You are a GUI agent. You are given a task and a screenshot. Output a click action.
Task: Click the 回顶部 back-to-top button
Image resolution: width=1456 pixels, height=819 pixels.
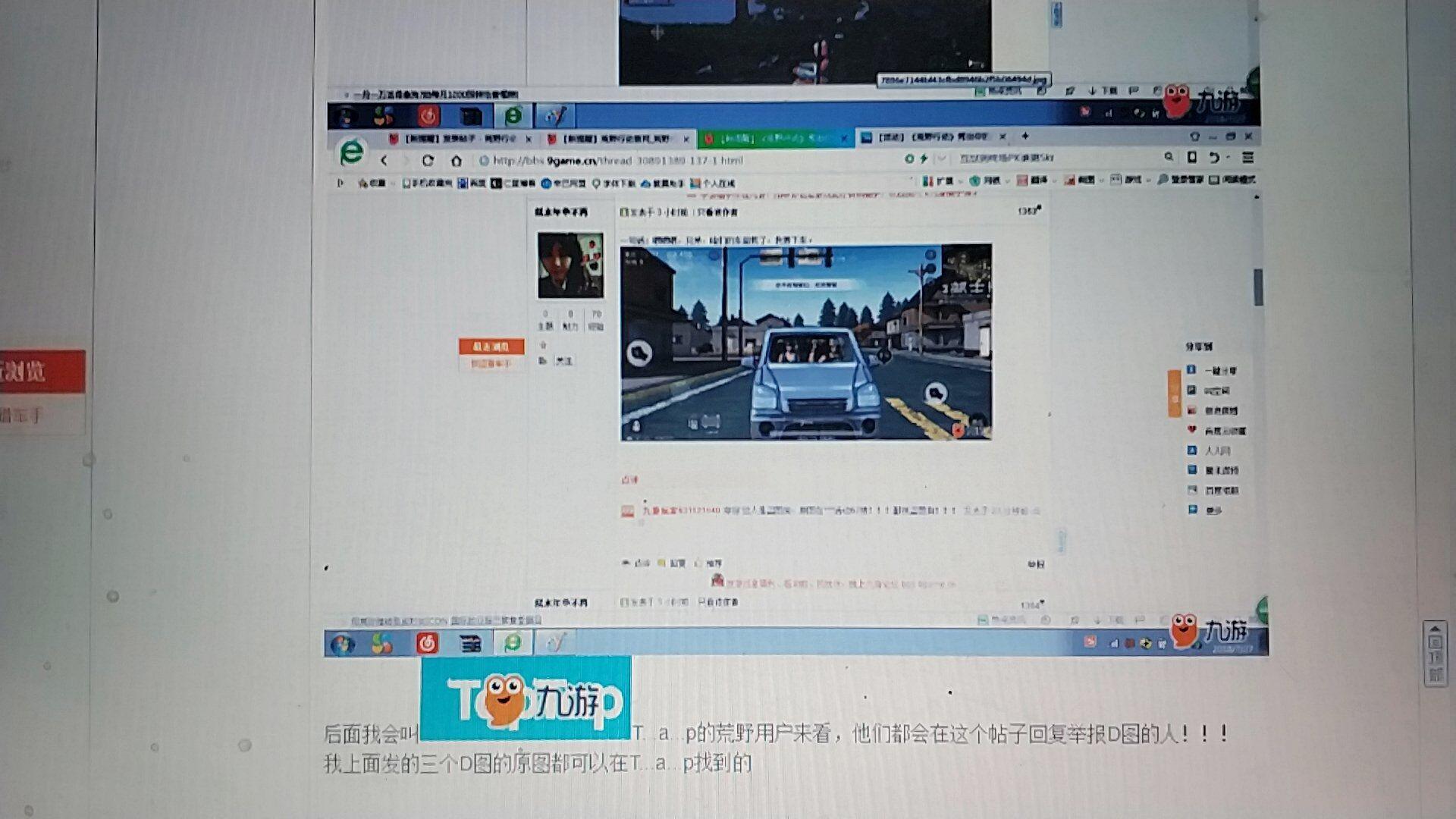(x=1435, y=653)
